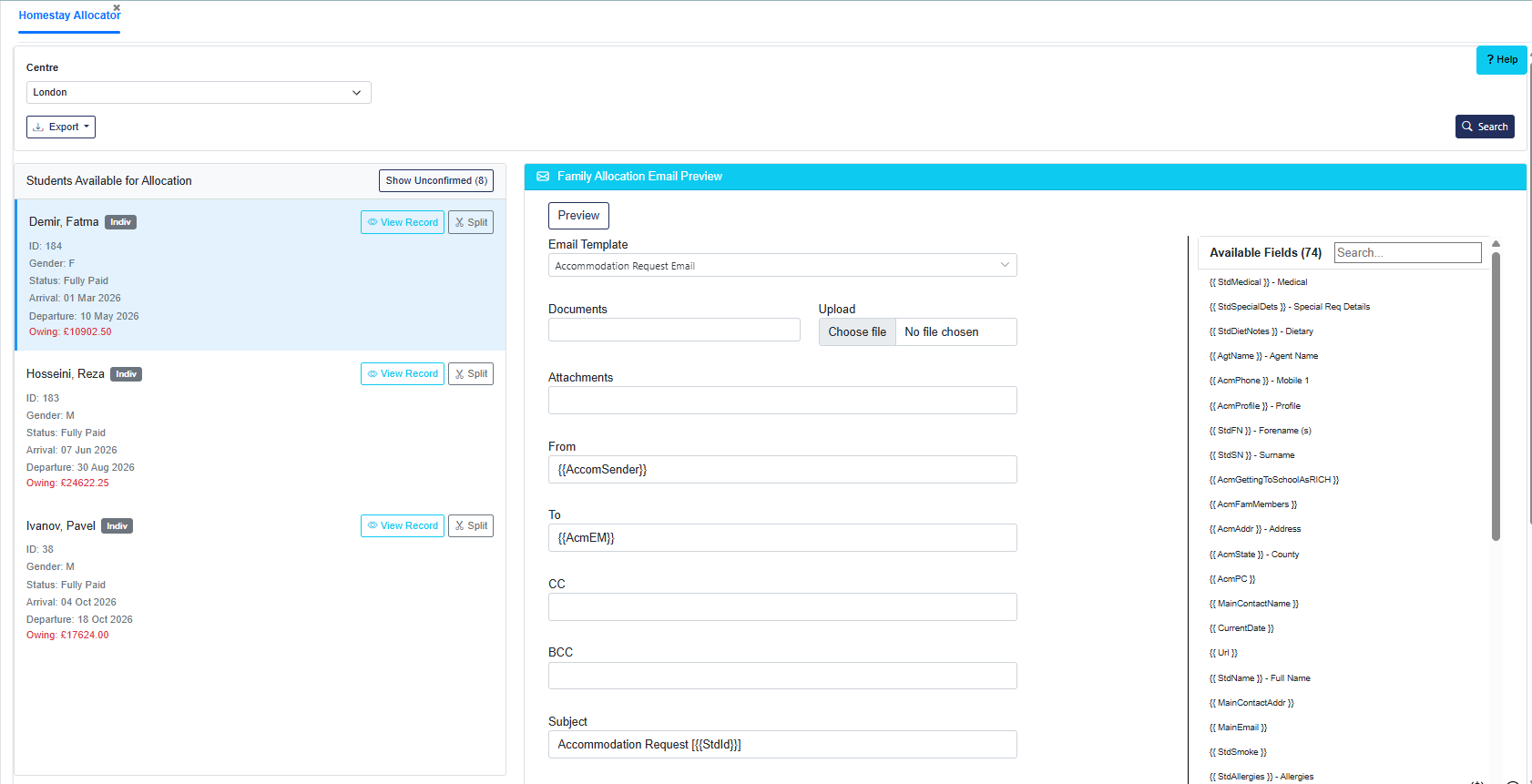Insert StdDietNotes - Dietary field
Image resolution: width=1532 pixels, height=784 pixels.
tap(1261, 331)
